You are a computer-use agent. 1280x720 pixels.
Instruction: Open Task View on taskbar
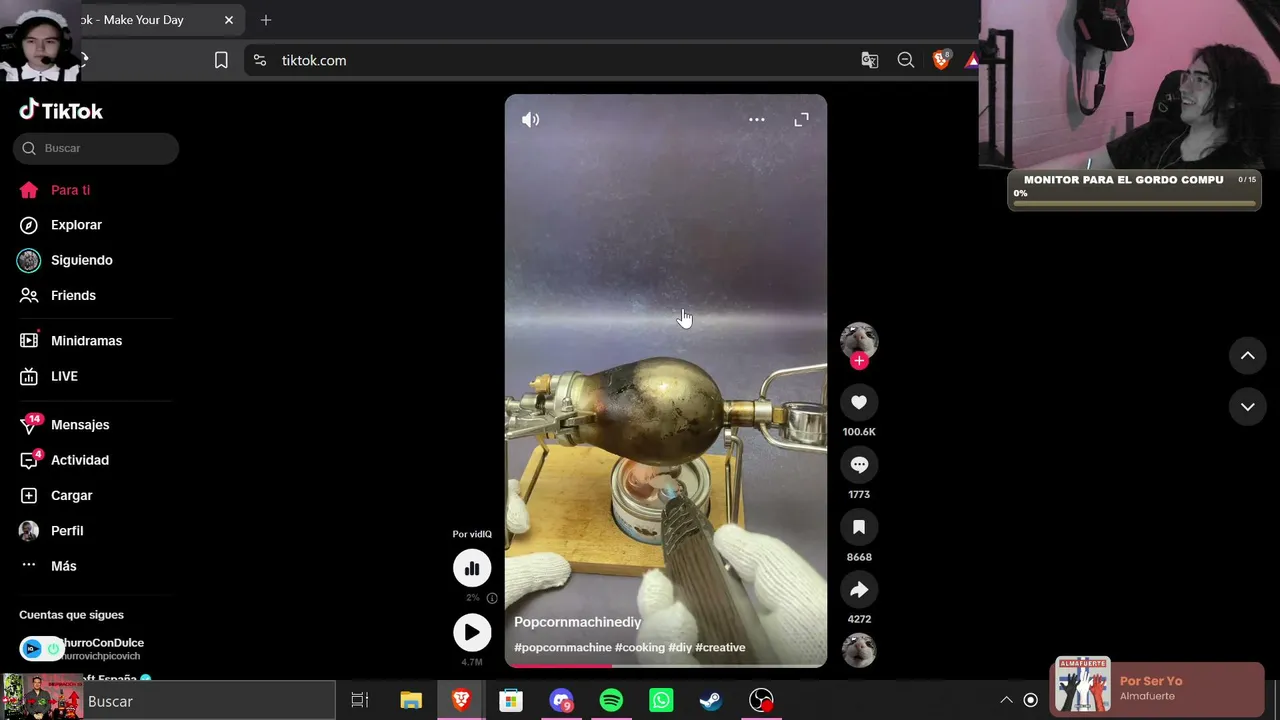click(x=360, y=701)
